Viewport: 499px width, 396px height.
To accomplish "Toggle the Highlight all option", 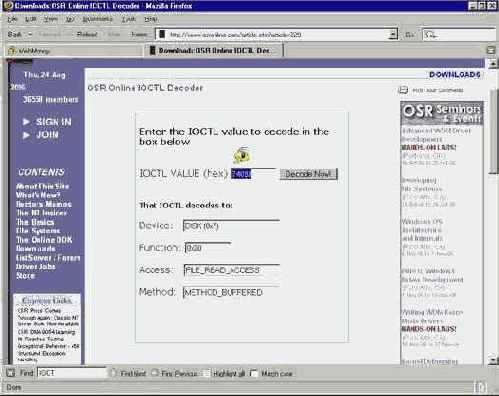I will point(207,373).
